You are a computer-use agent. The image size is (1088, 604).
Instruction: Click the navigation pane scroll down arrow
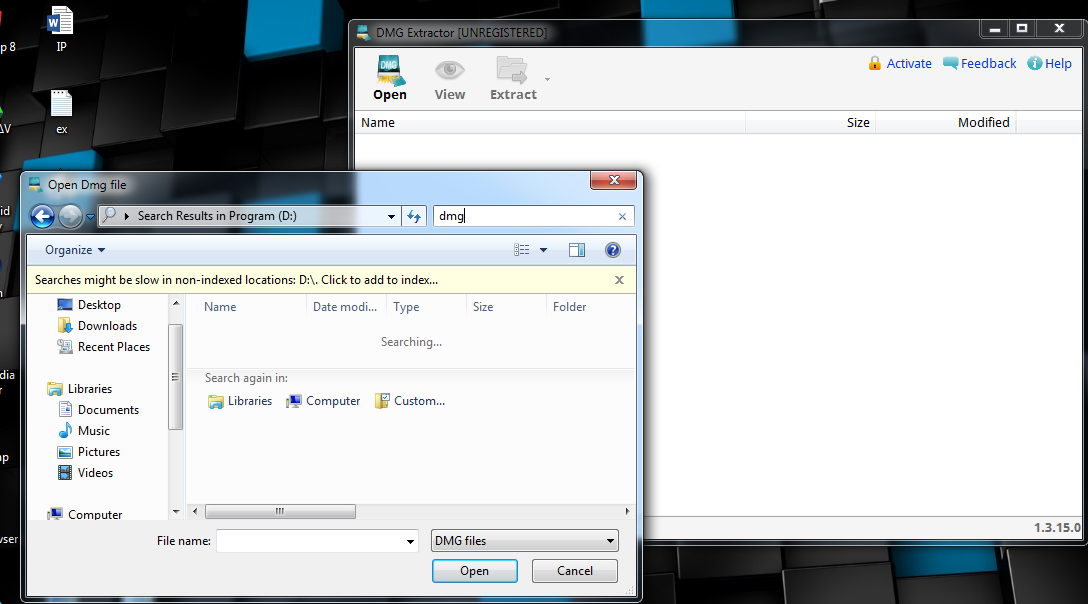pos(176,512)
